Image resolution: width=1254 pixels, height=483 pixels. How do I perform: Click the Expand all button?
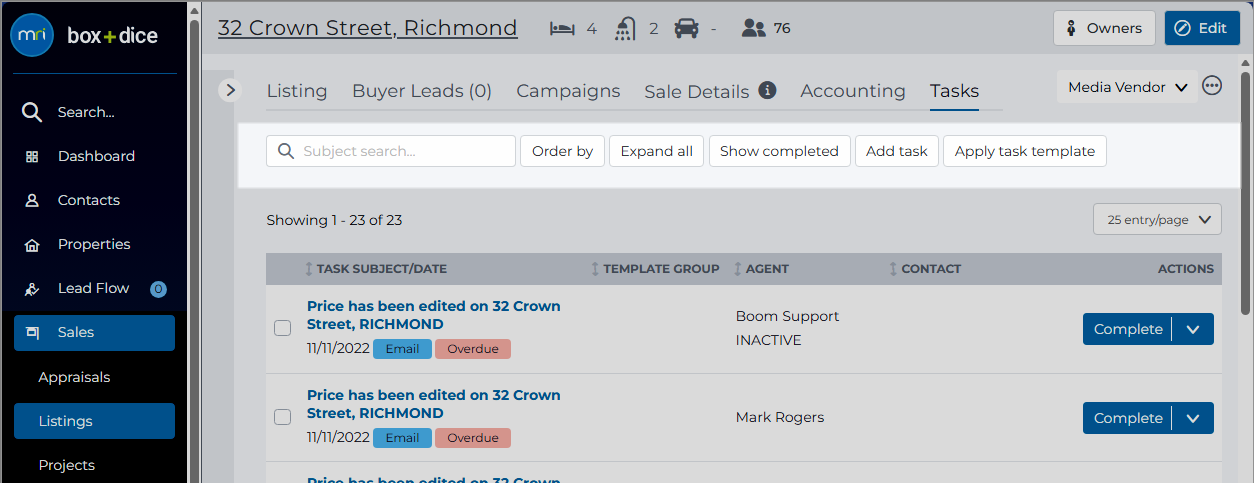tap(657, 151)
